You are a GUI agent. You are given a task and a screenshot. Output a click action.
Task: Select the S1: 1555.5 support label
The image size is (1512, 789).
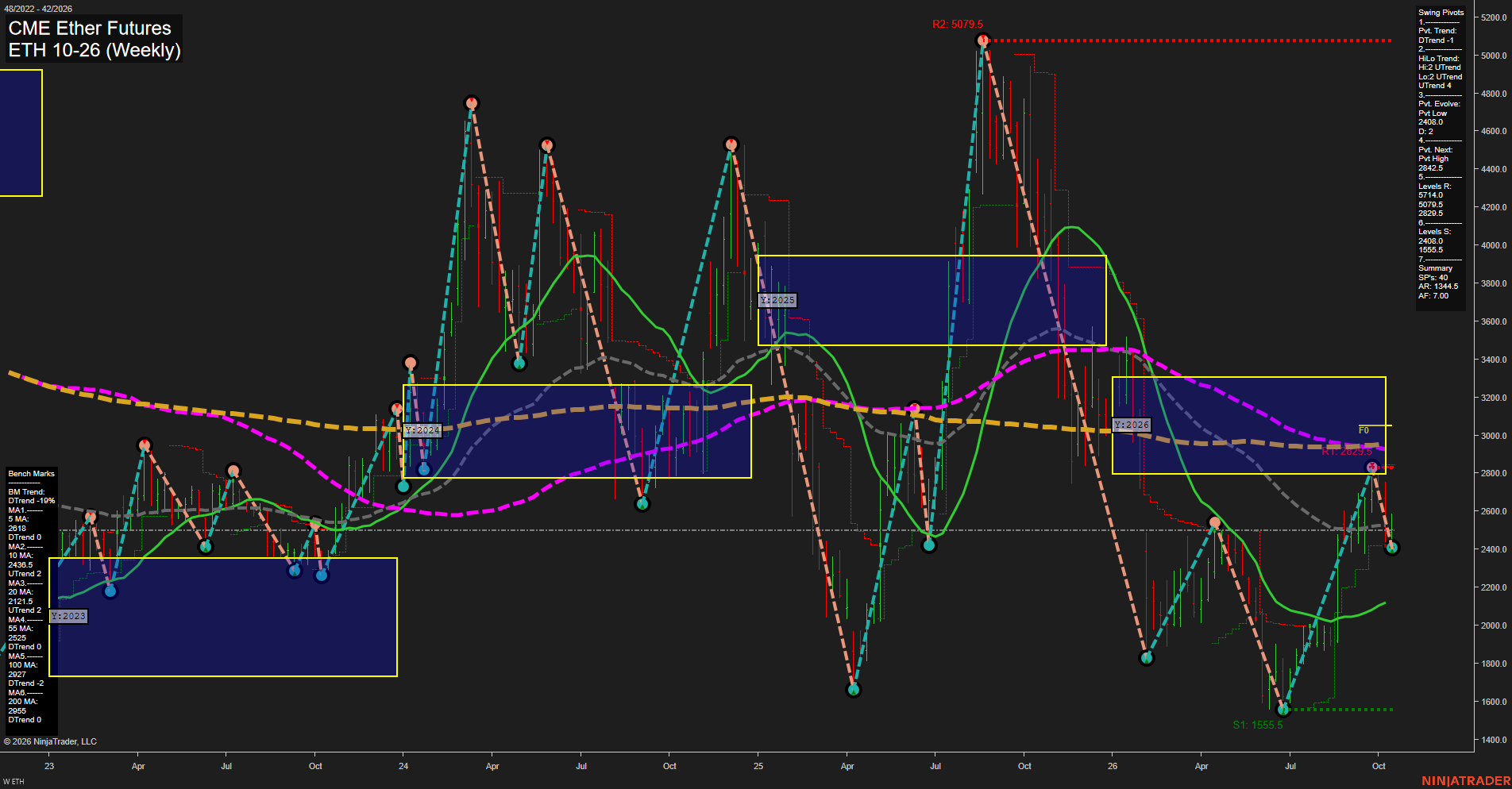tap(1257, 725)
